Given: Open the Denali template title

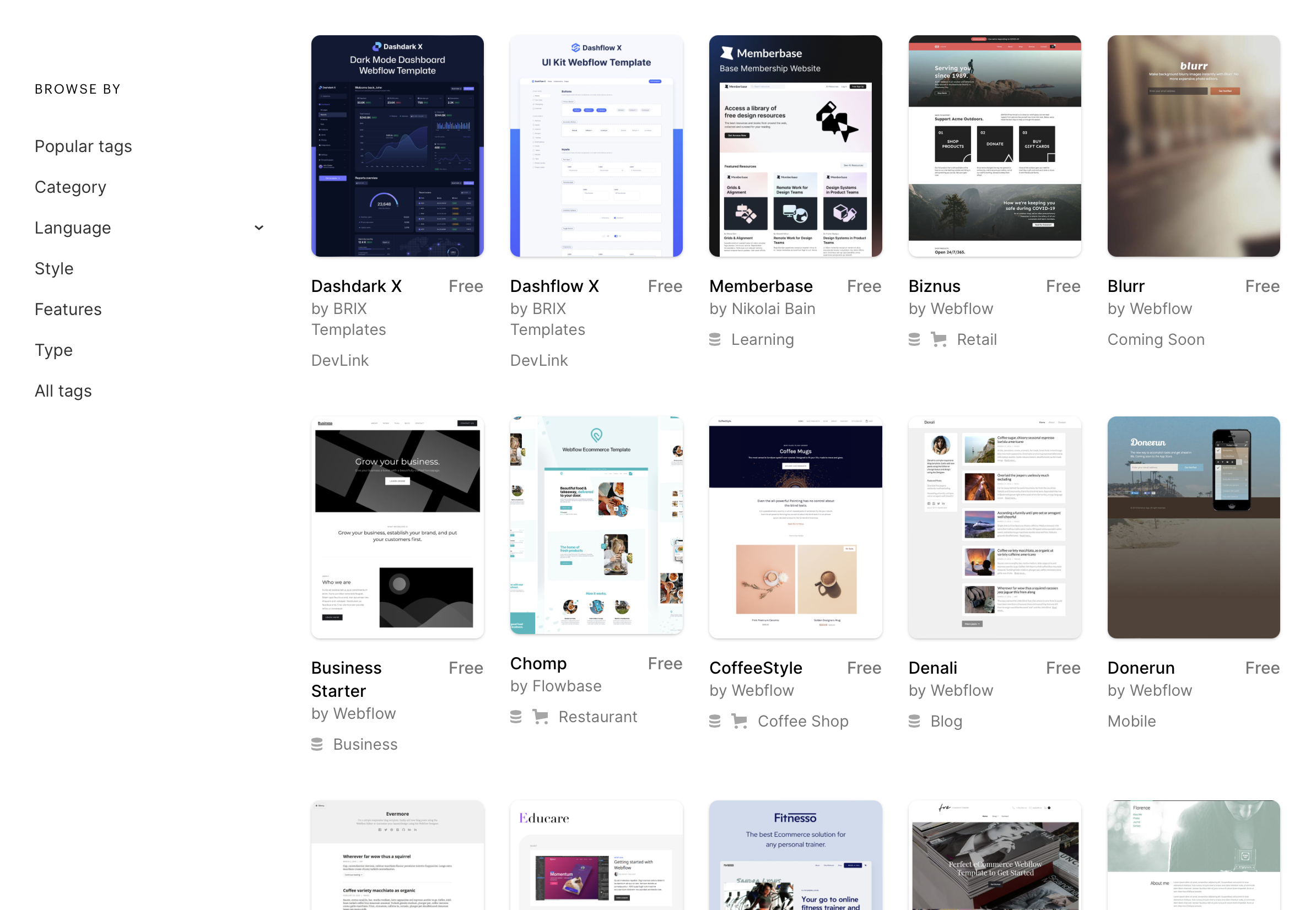Looking at the screenshot, I should 932,668.
